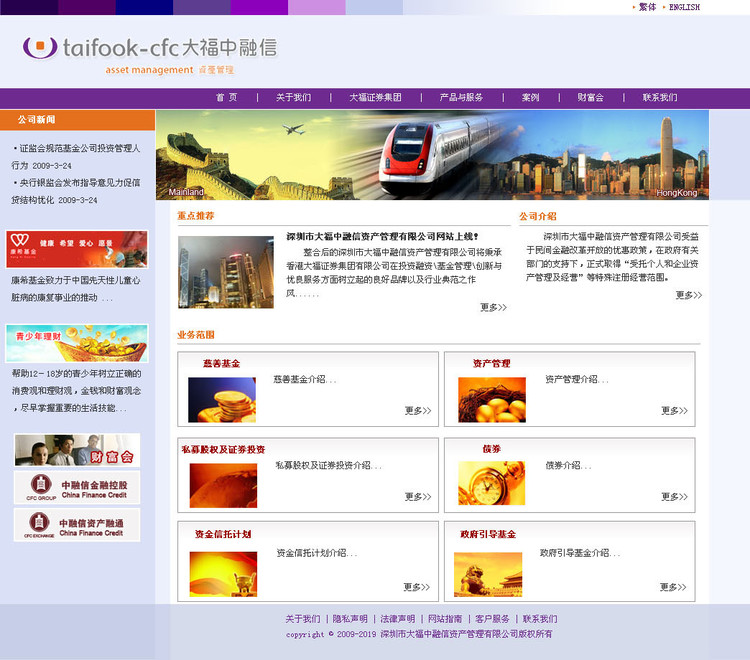
Task: Click the 帮助12-18岁的青少年 description text
Action: coord(77,391)
